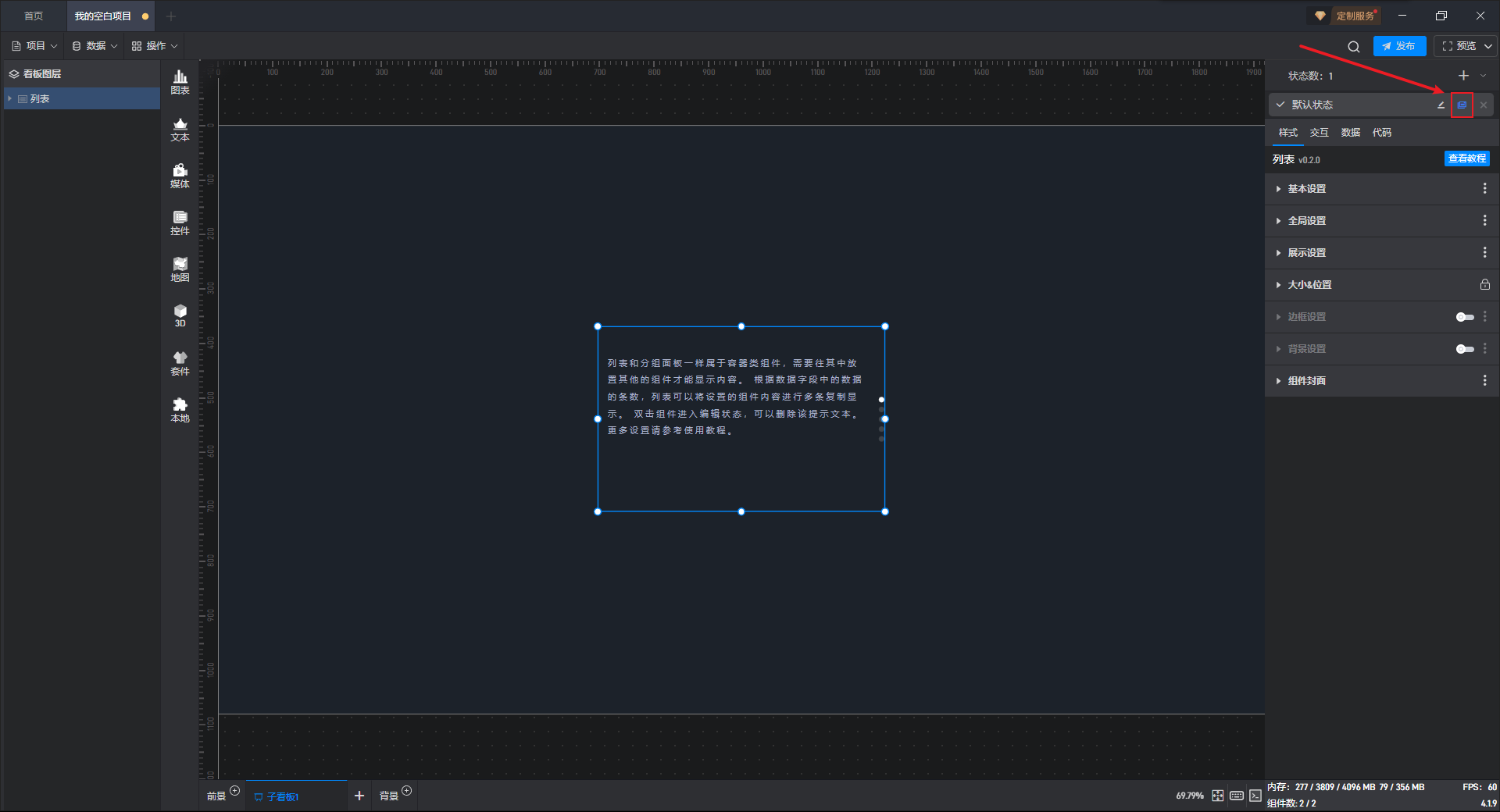The width and height of the screenshot is (1500, 812).
Task: Open the 预览 dropdown arrow
Action: point(1488,46)
